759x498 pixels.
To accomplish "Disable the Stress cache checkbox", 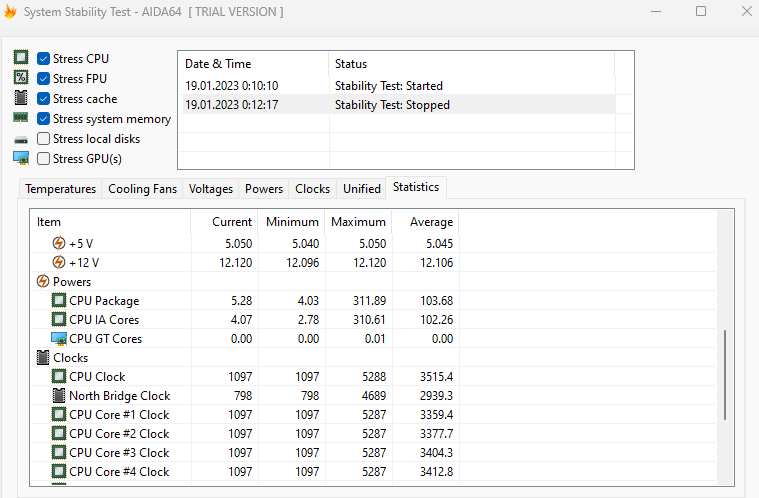I will (x=44, y=99).
